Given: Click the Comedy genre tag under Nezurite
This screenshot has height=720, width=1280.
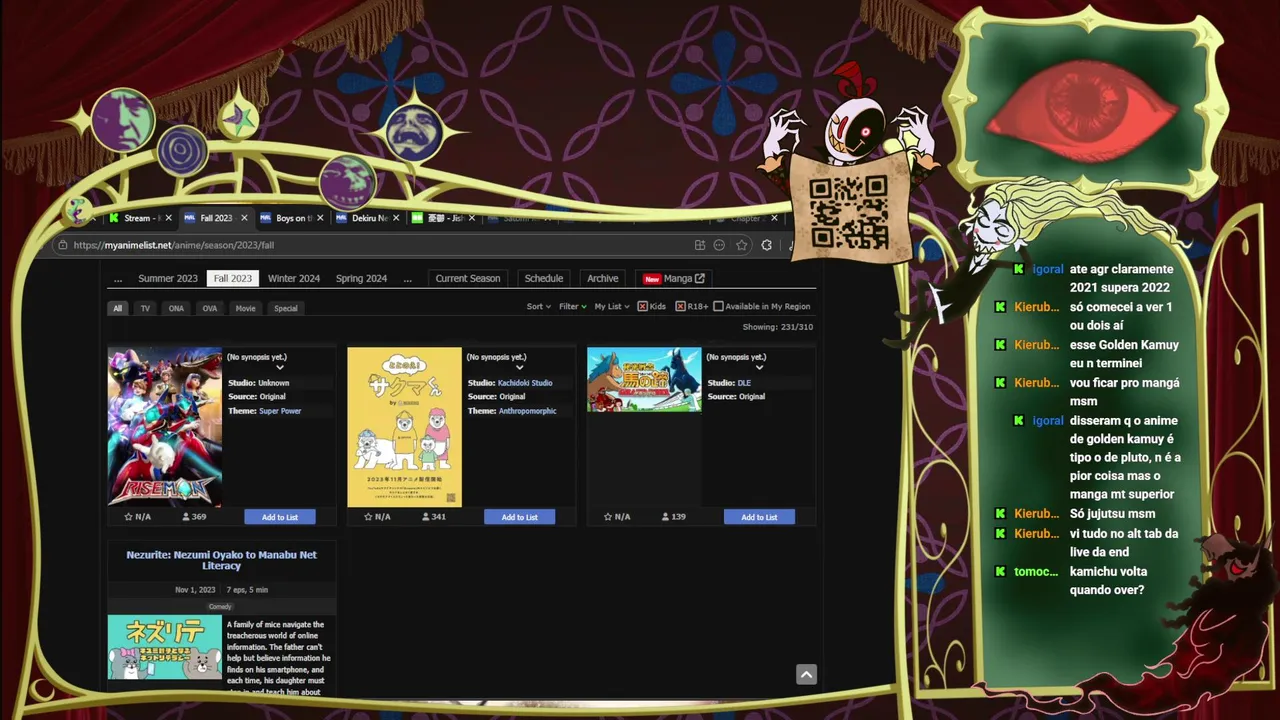Looking at the screenshot, I should coord(220,606).
